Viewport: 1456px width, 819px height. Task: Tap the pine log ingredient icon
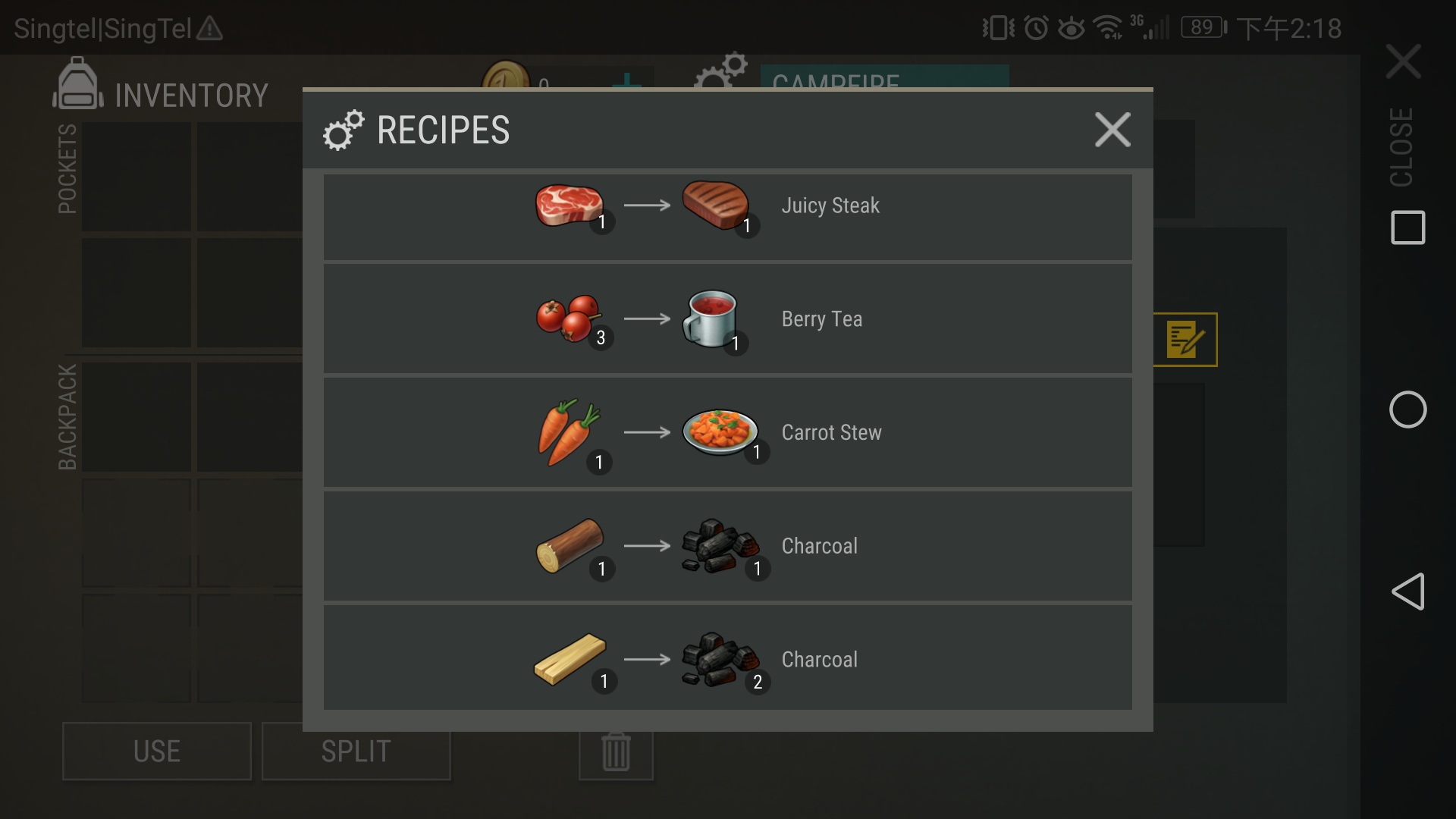coord(570,545)
